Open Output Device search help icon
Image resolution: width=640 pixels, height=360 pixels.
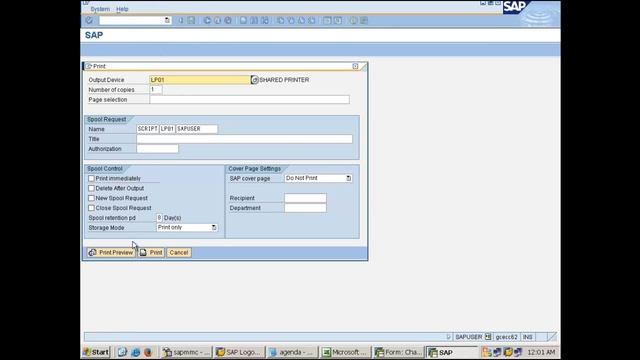pyautogui.click(x=255, y=80)
